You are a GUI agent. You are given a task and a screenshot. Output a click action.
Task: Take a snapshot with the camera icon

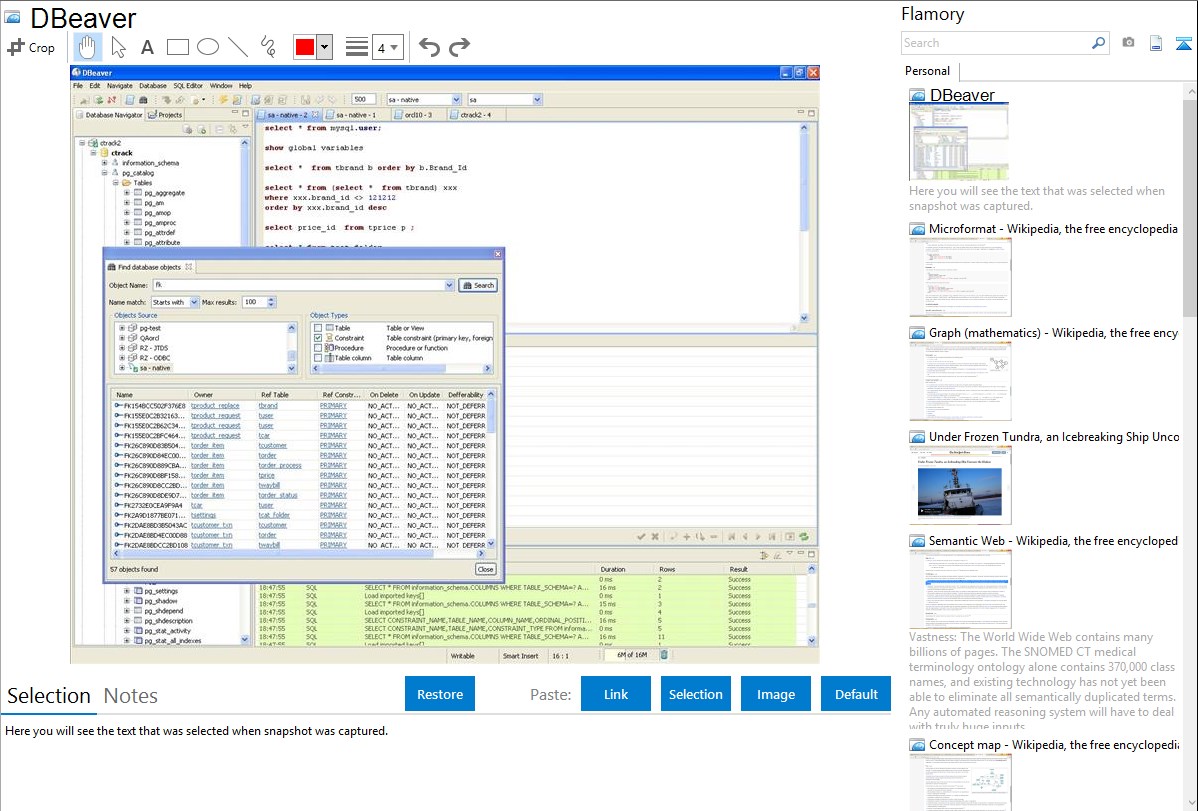pyautogui.click(x=1128, y=43)
